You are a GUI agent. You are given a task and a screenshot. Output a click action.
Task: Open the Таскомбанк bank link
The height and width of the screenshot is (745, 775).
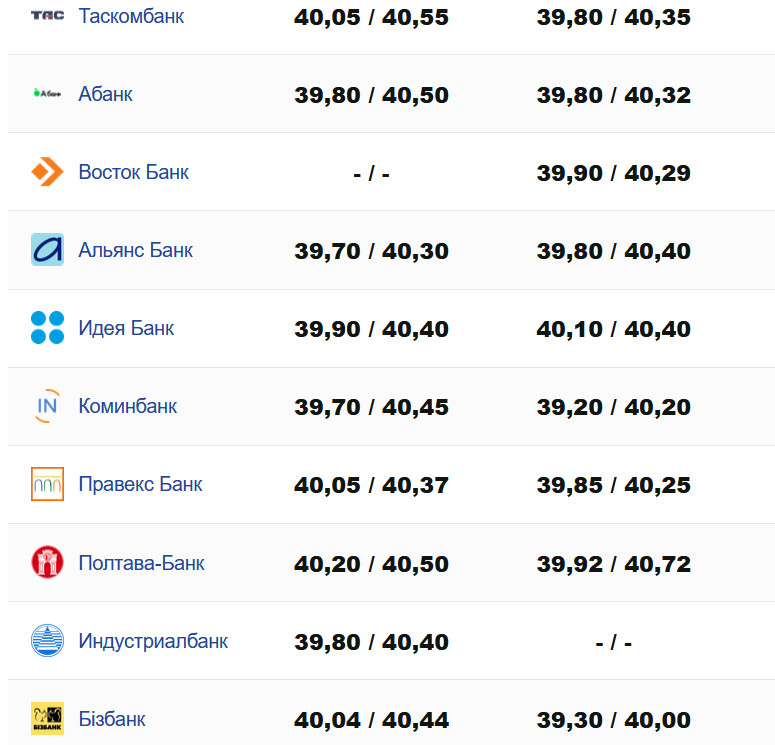pyautogui.click(x=131, y=16)
